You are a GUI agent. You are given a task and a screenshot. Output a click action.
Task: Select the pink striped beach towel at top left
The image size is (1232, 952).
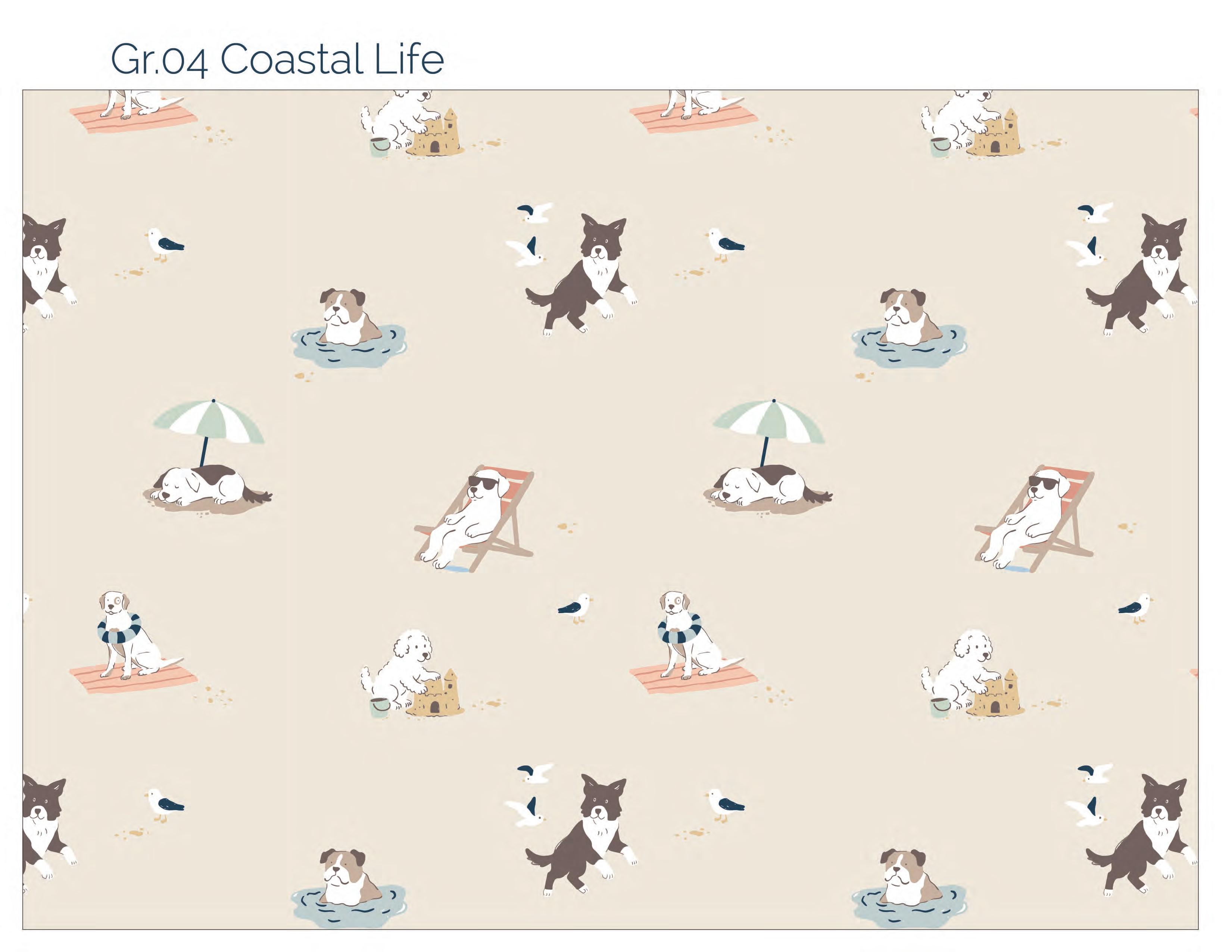coord(134,118)
